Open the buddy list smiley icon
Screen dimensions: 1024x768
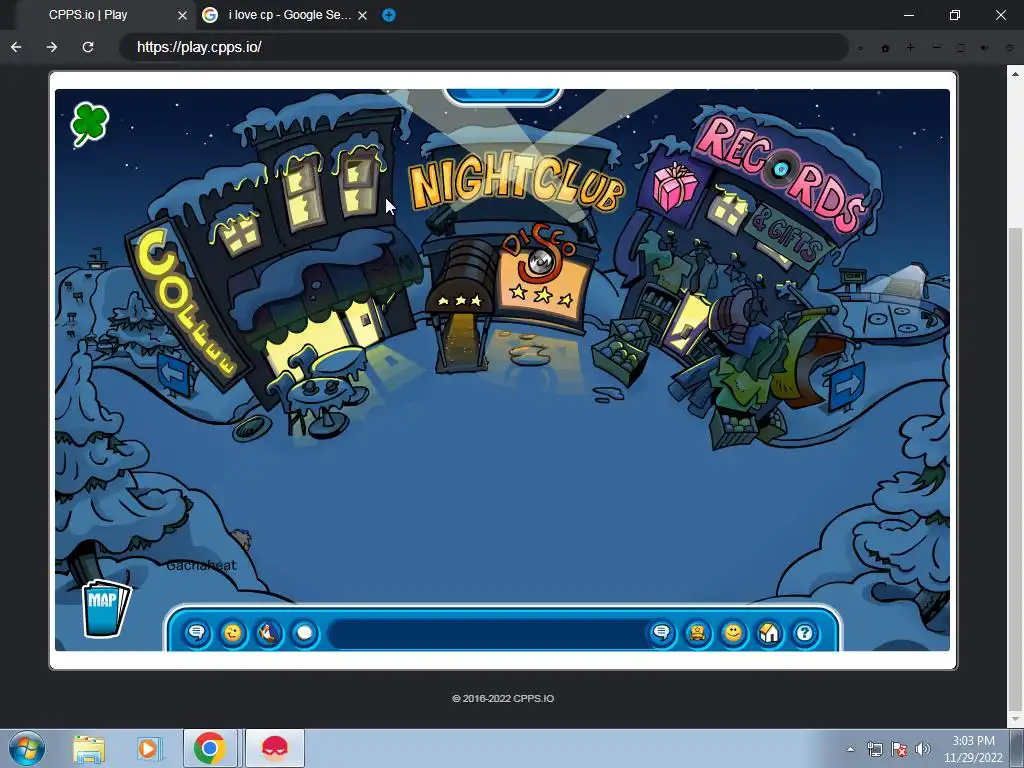pyautogui.click(x=733, y=633)
